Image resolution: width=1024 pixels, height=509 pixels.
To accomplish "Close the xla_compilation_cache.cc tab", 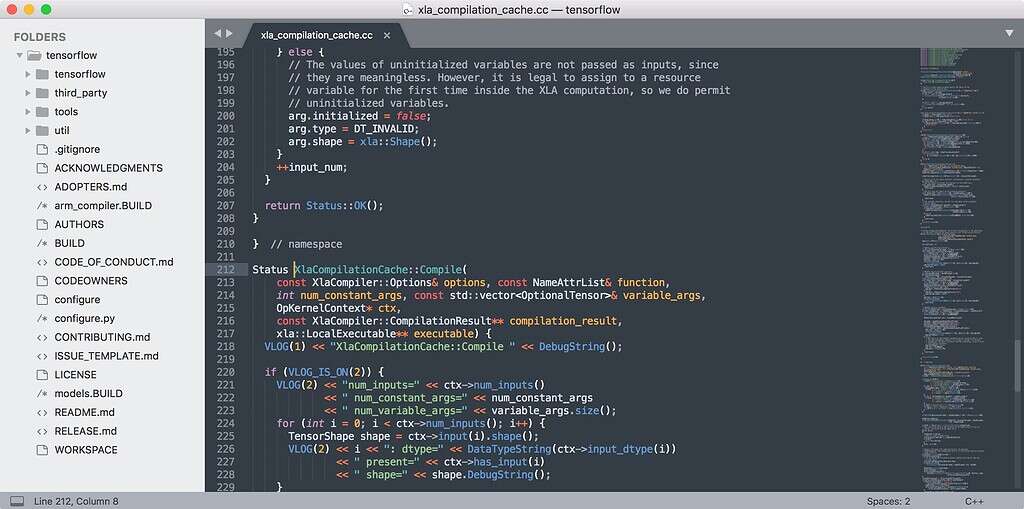I will coord(387,35).
